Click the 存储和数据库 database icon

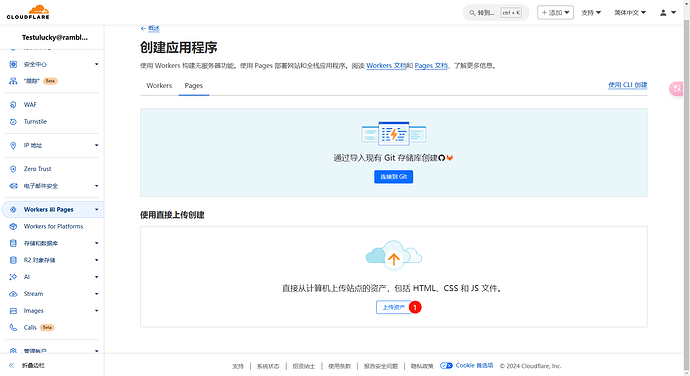pos(13,243)
